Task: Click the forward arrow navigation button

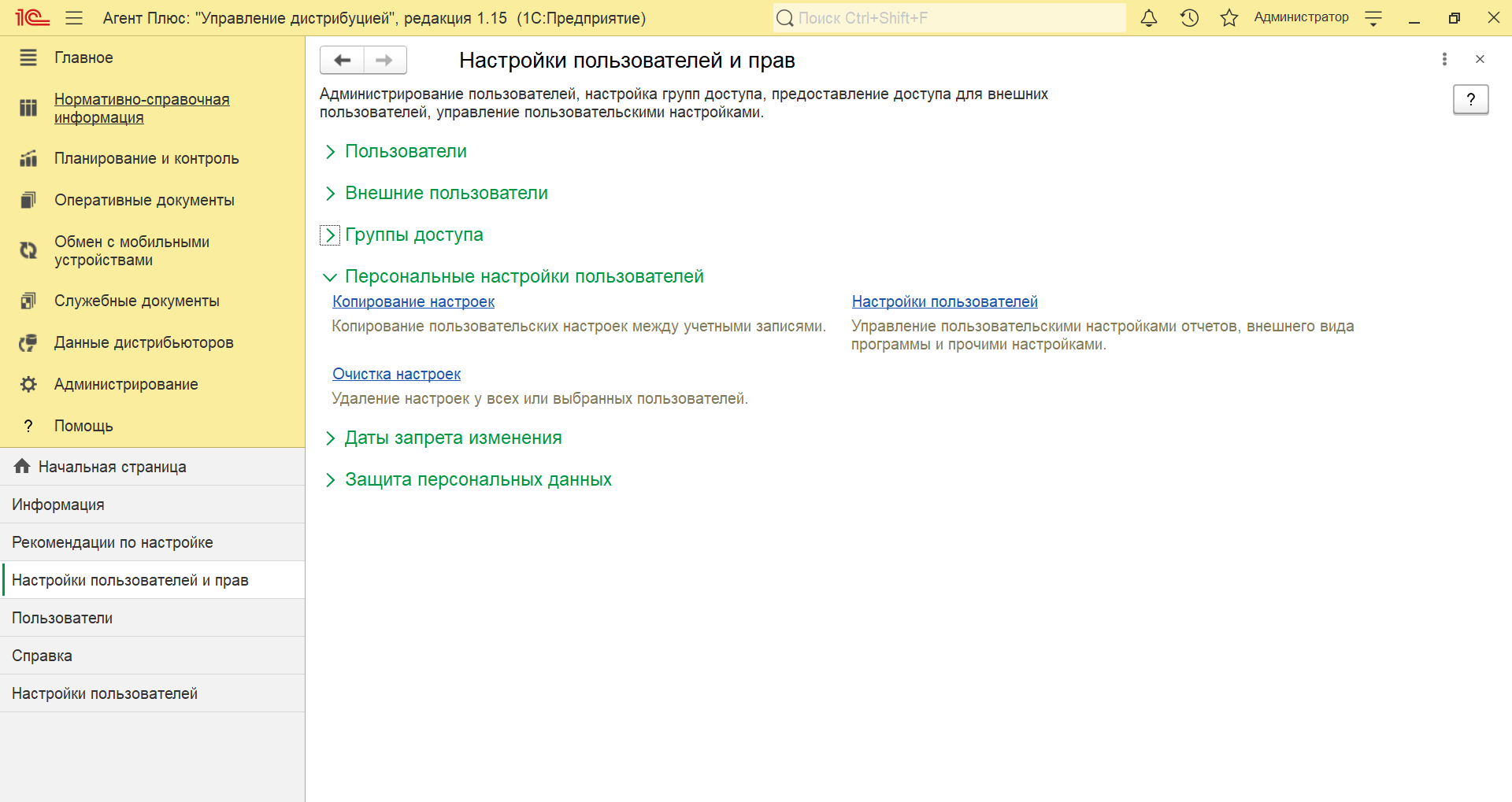Action: click(x=384, y=60)
